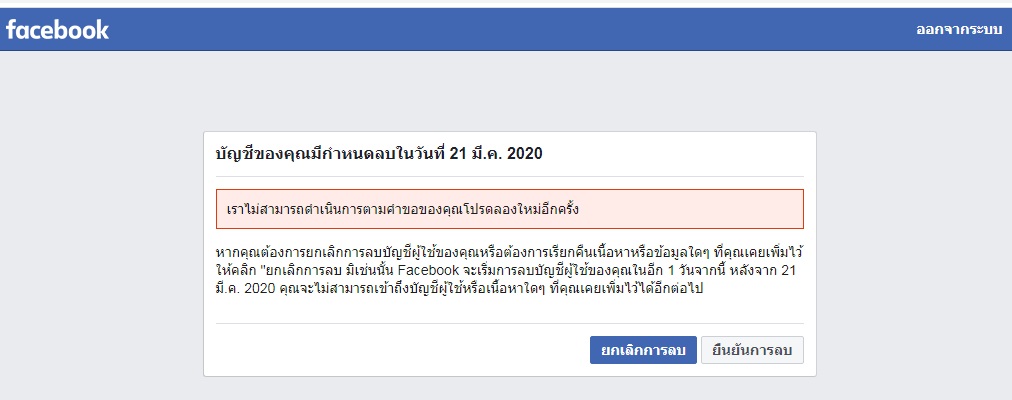Click the word Facebook in the paragraph
Image resolution: width=1012 pixels, height=400 pixels.
coord(429,270)
